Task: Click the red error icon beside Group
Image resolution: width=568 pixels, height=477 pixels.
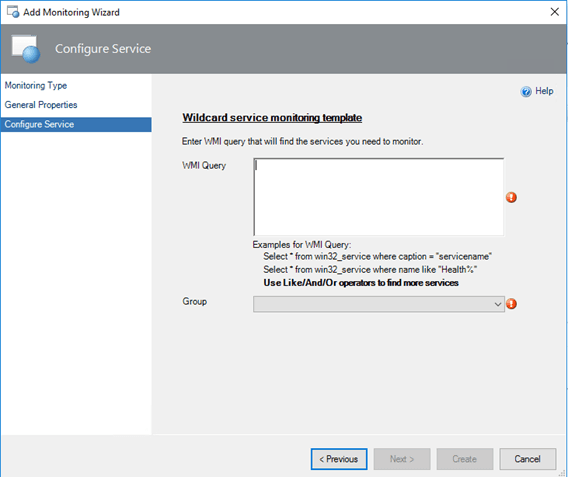Action: 511,304
